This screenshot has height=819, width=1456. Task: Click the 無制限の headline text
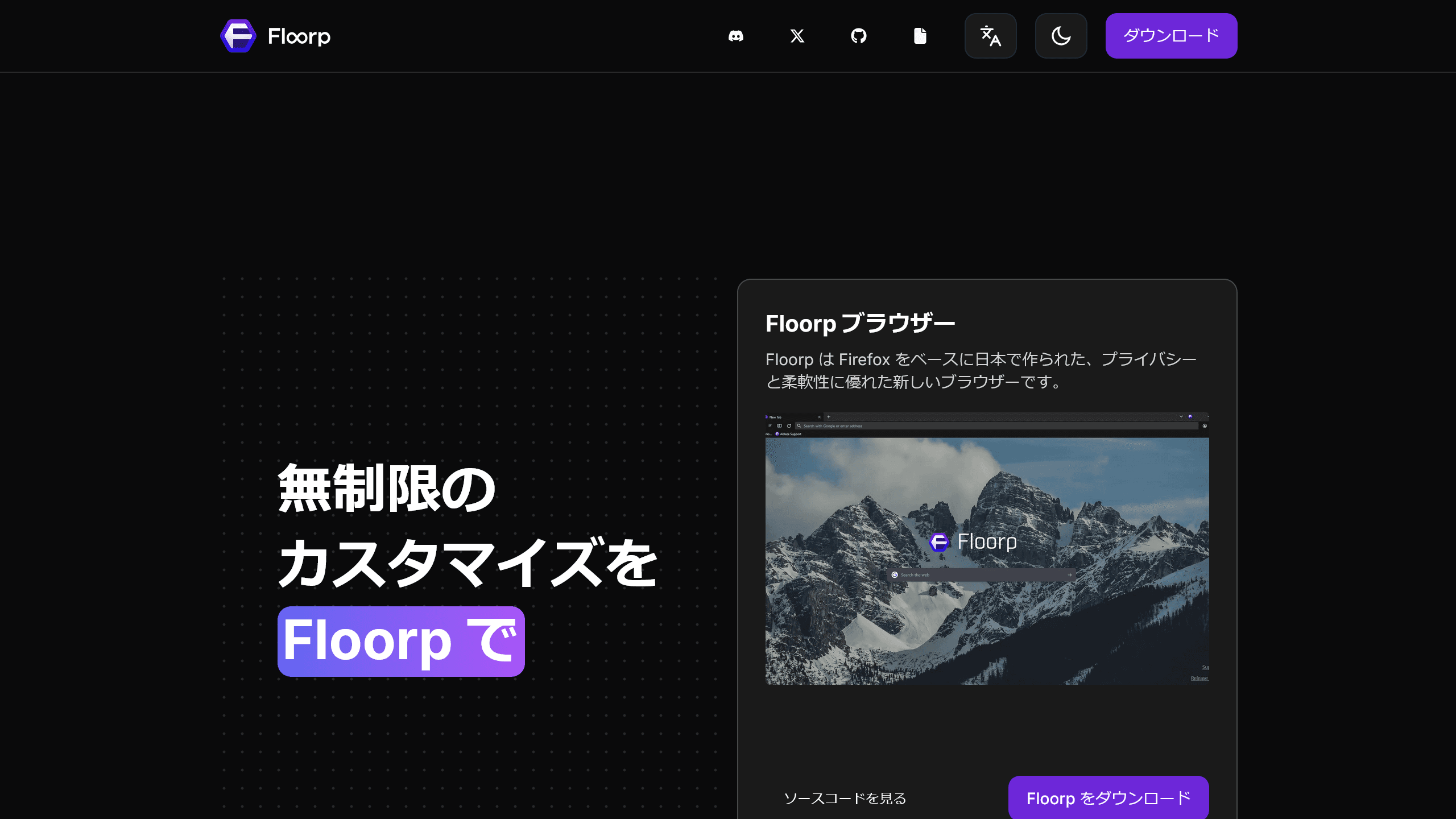[387, 489]
